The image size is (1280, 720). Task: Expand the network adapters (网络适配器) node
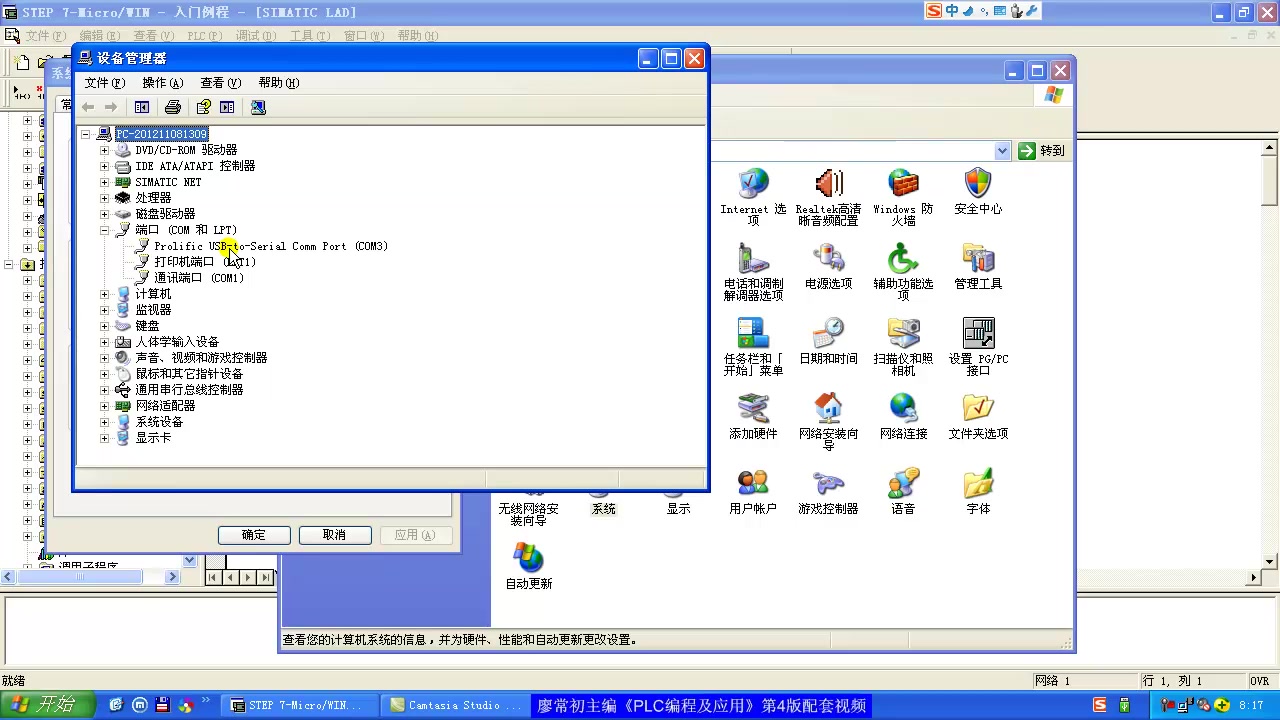[105, 406]
